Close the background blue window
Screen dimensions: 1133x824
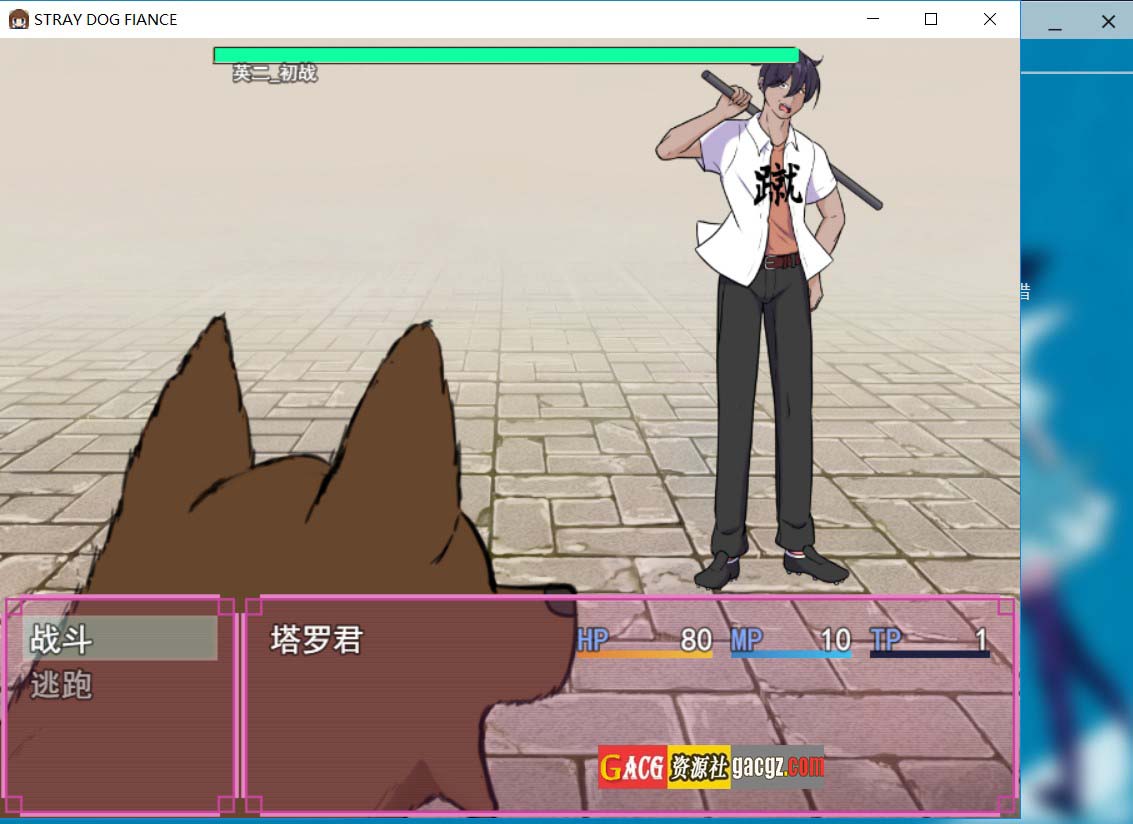[x=1108, y=22]
